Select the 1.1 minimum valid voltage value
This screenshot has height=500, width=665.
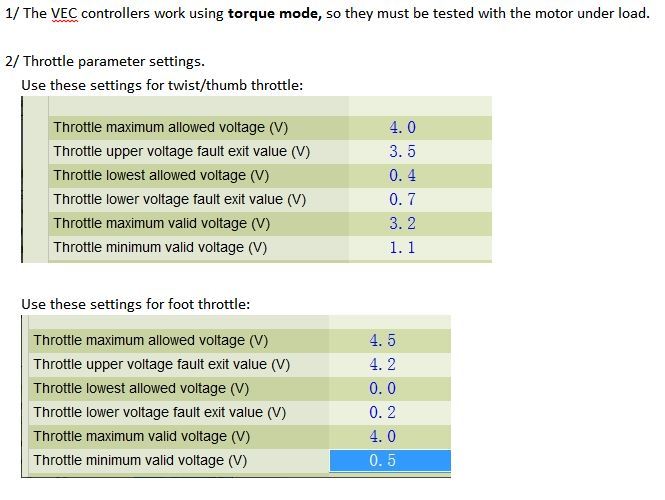(x=403, y=248)
